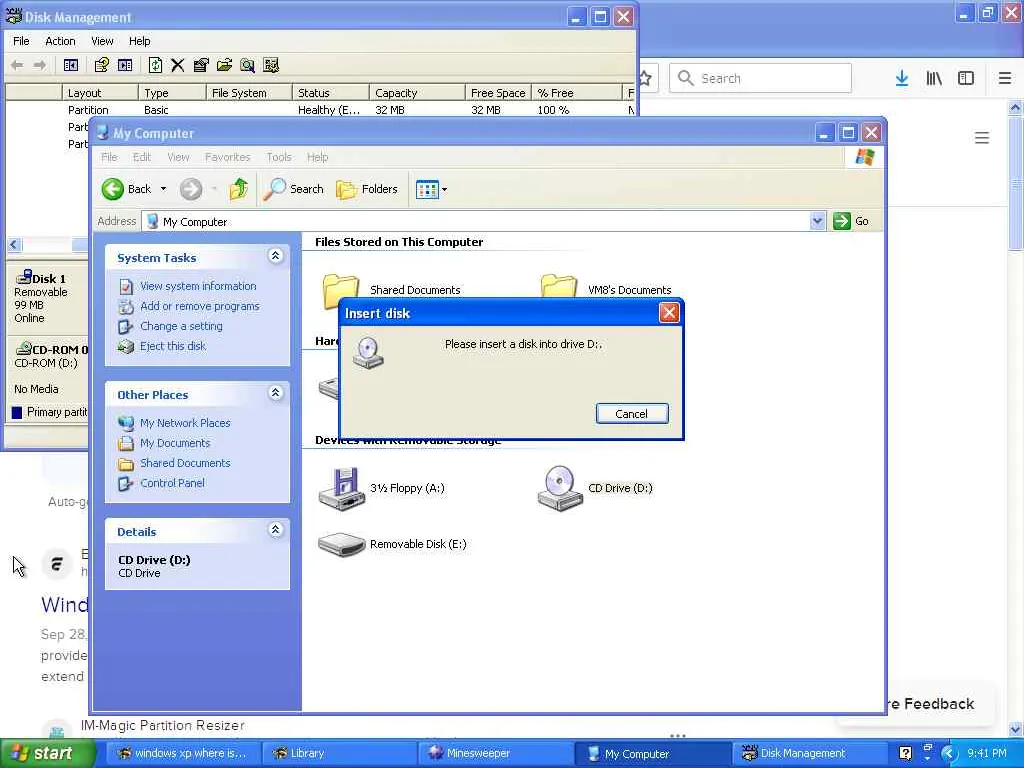Image resolution: width=1024 pixels, height=768 pixels.
Task: Collapse the Other Places panel
Action: pyautogui.click(x=276, y=393)
